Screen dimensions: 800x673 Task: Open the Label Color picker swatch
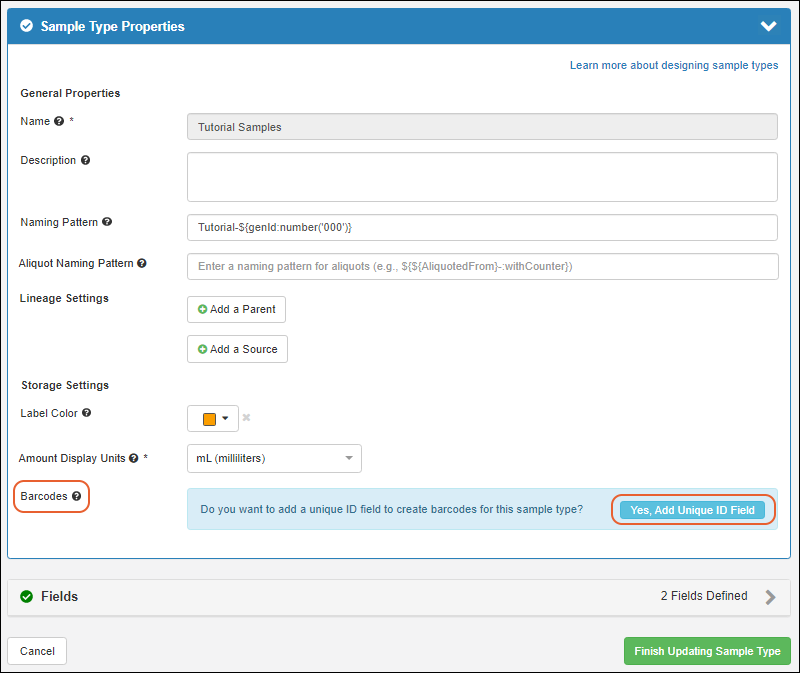(x=215, y=418)
